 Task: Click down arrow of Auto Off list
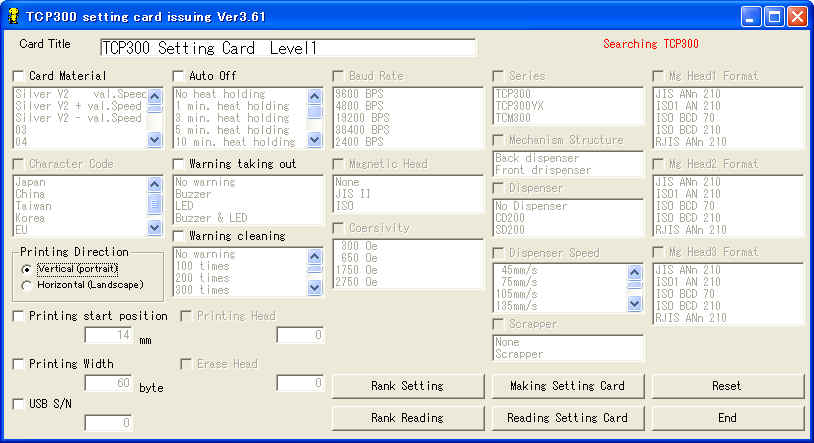coord(314,139)
